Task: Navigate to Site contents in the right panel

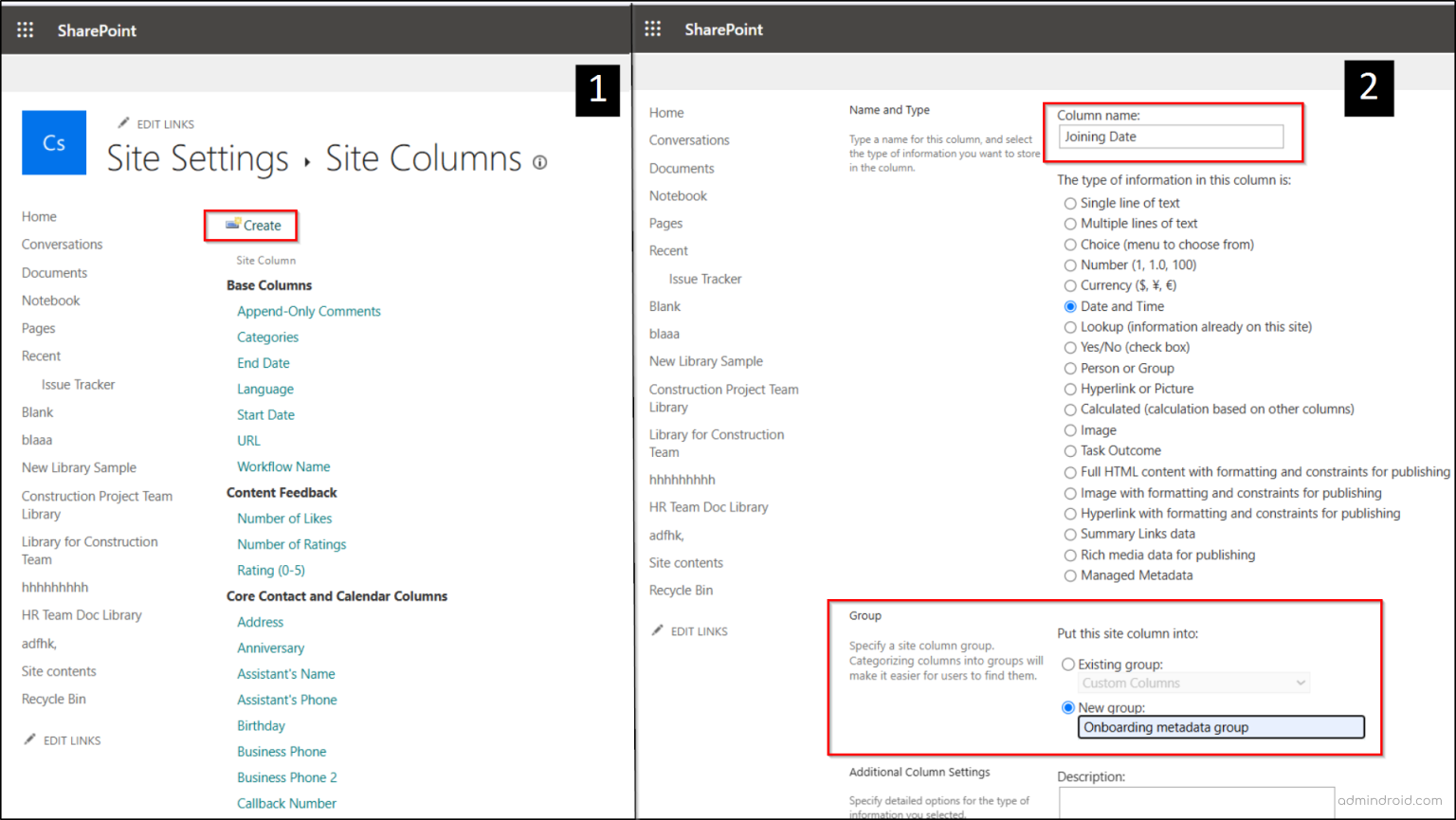Action: 685,561
